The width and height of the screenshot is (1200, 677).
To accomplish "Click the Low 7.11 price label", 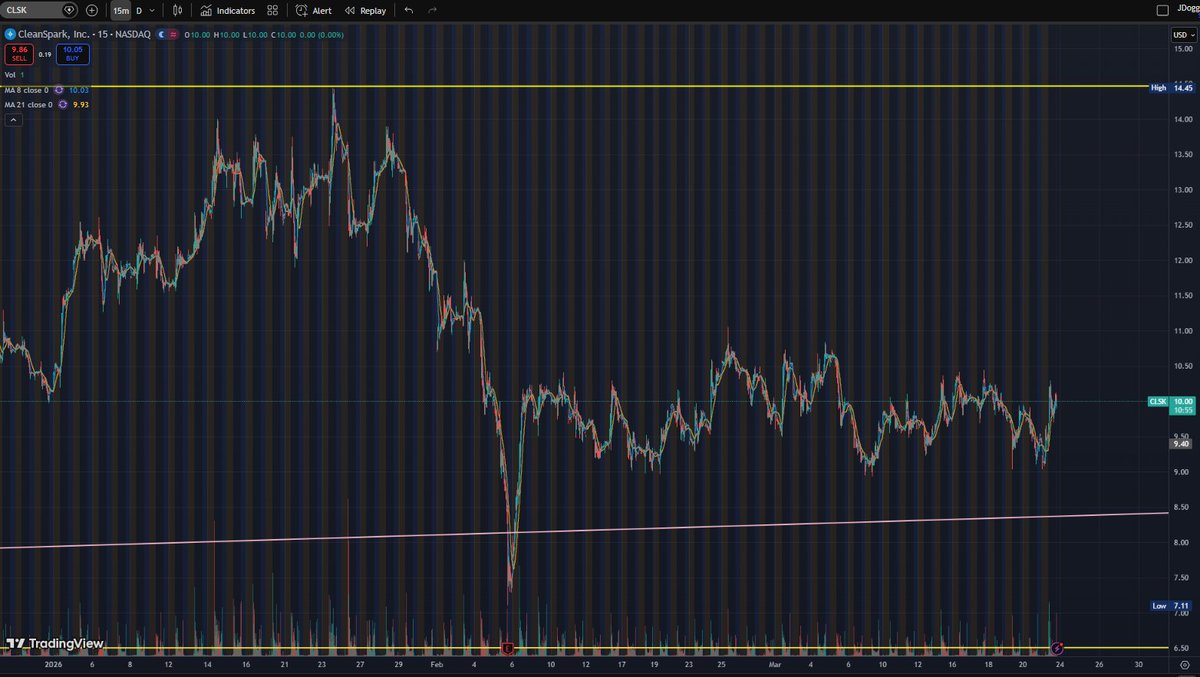I will [x=1171, y=606].
